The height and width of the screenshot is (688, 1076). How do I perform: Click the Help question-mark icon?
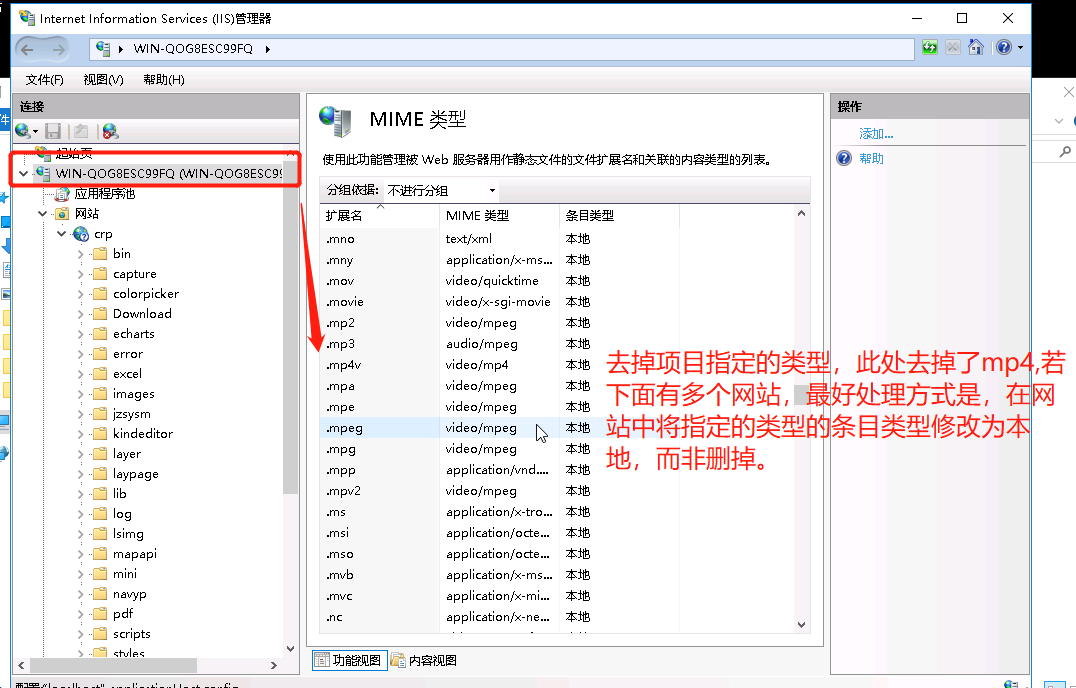click(x=1002, y=47)
